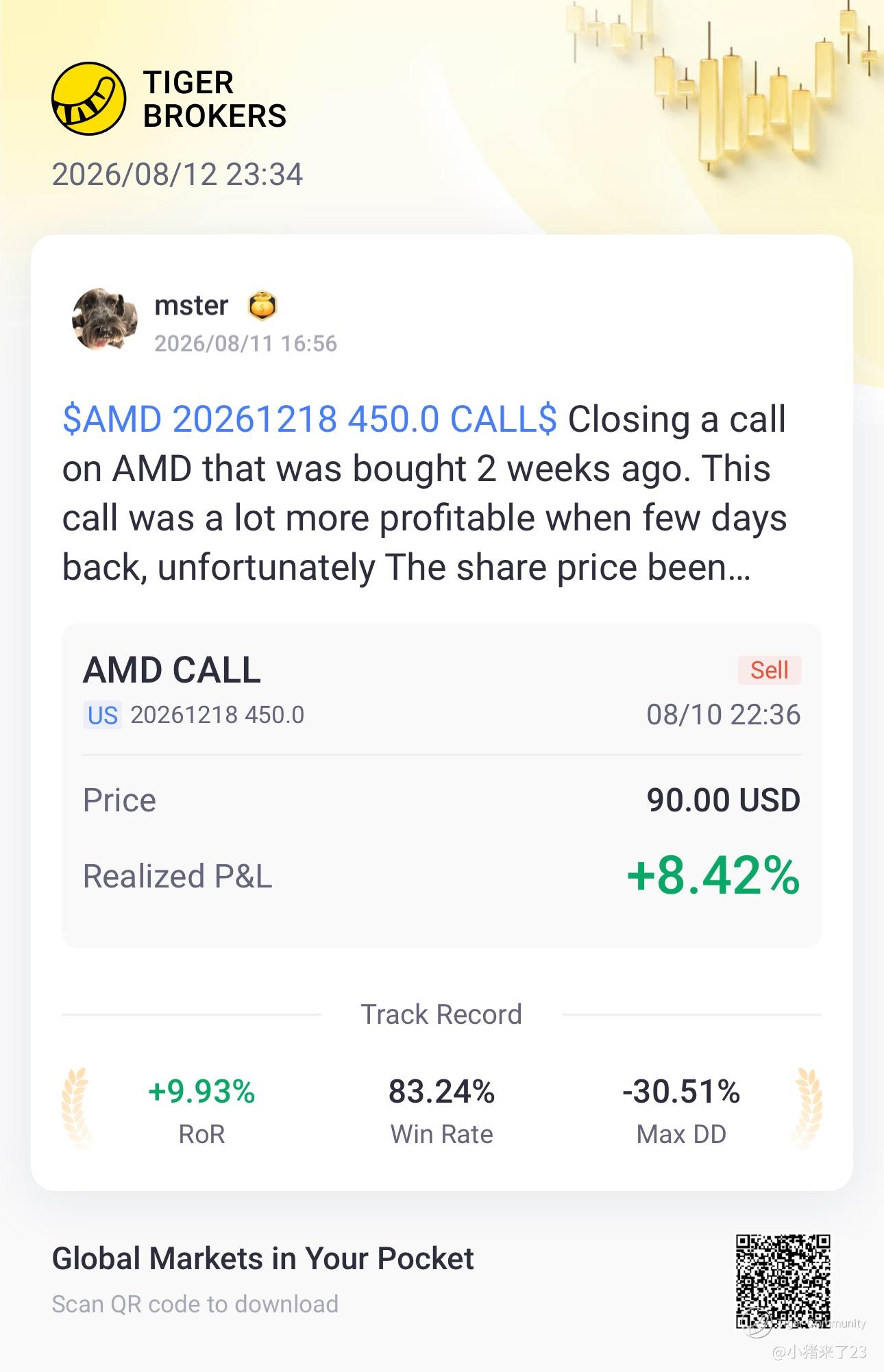Open mster's dog profile avatar
Screen dimensions: 884x1372
point(105,319)
